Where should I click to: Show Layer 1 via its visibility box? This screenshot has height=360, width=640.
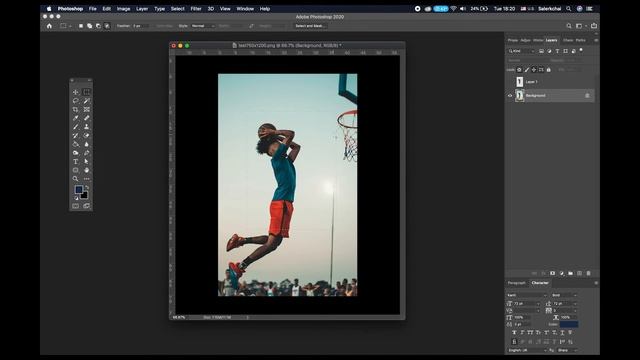point(510,82)
